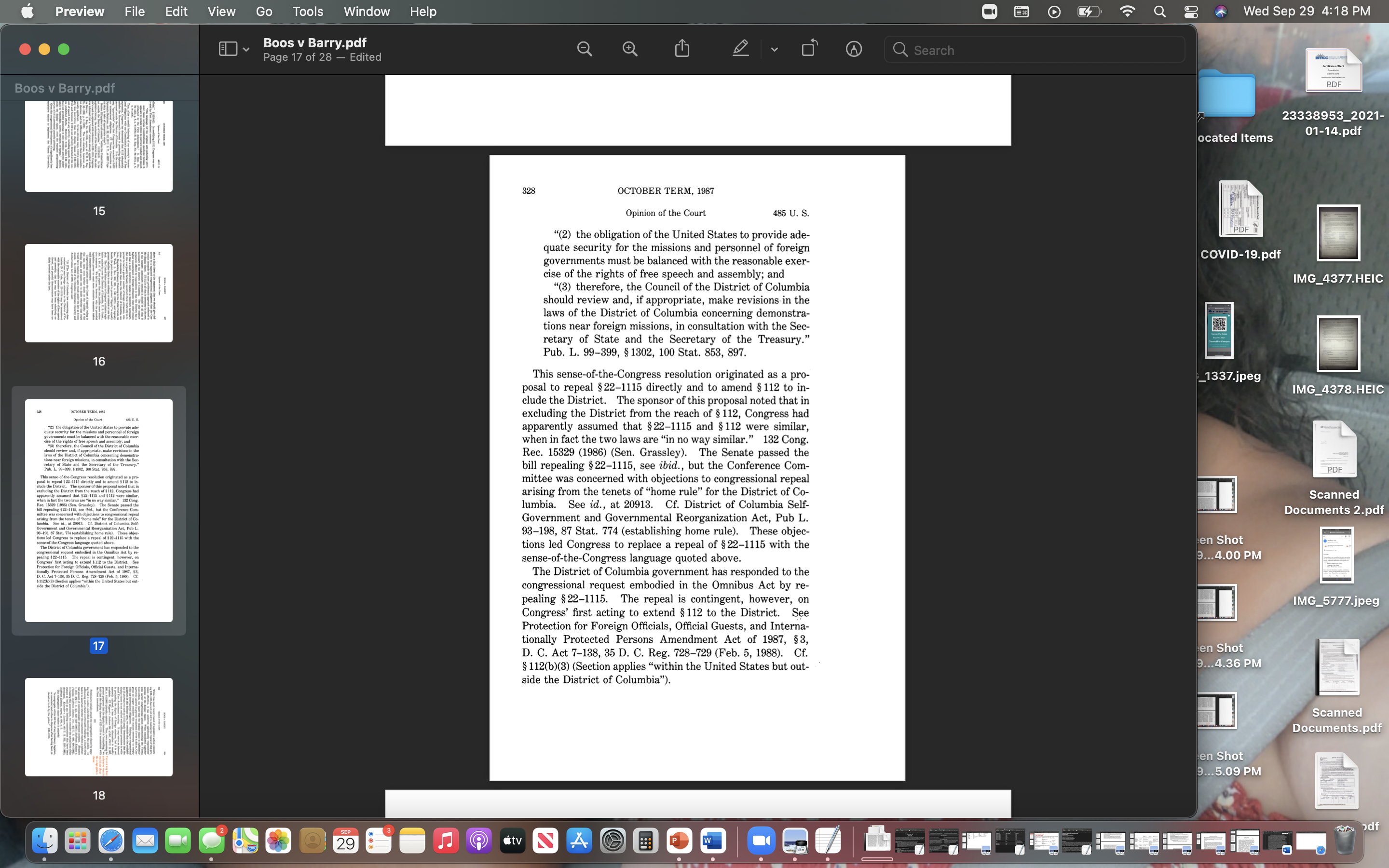The image size is (1389, 868).
Task: Open Word from the Dock
Action: [712, 841]
